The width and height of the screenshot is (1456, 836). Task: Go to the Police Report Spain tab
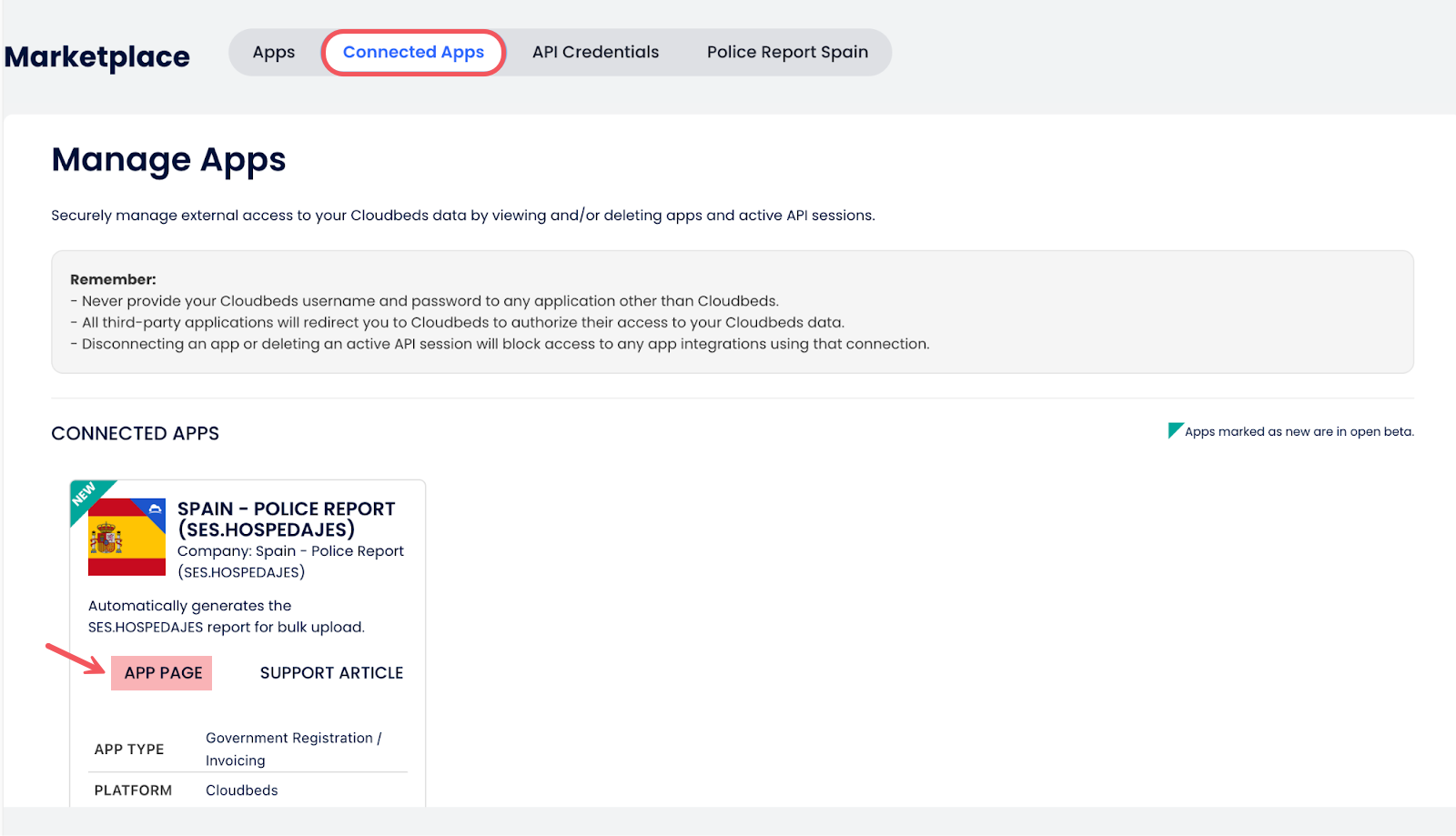(787, 53)
